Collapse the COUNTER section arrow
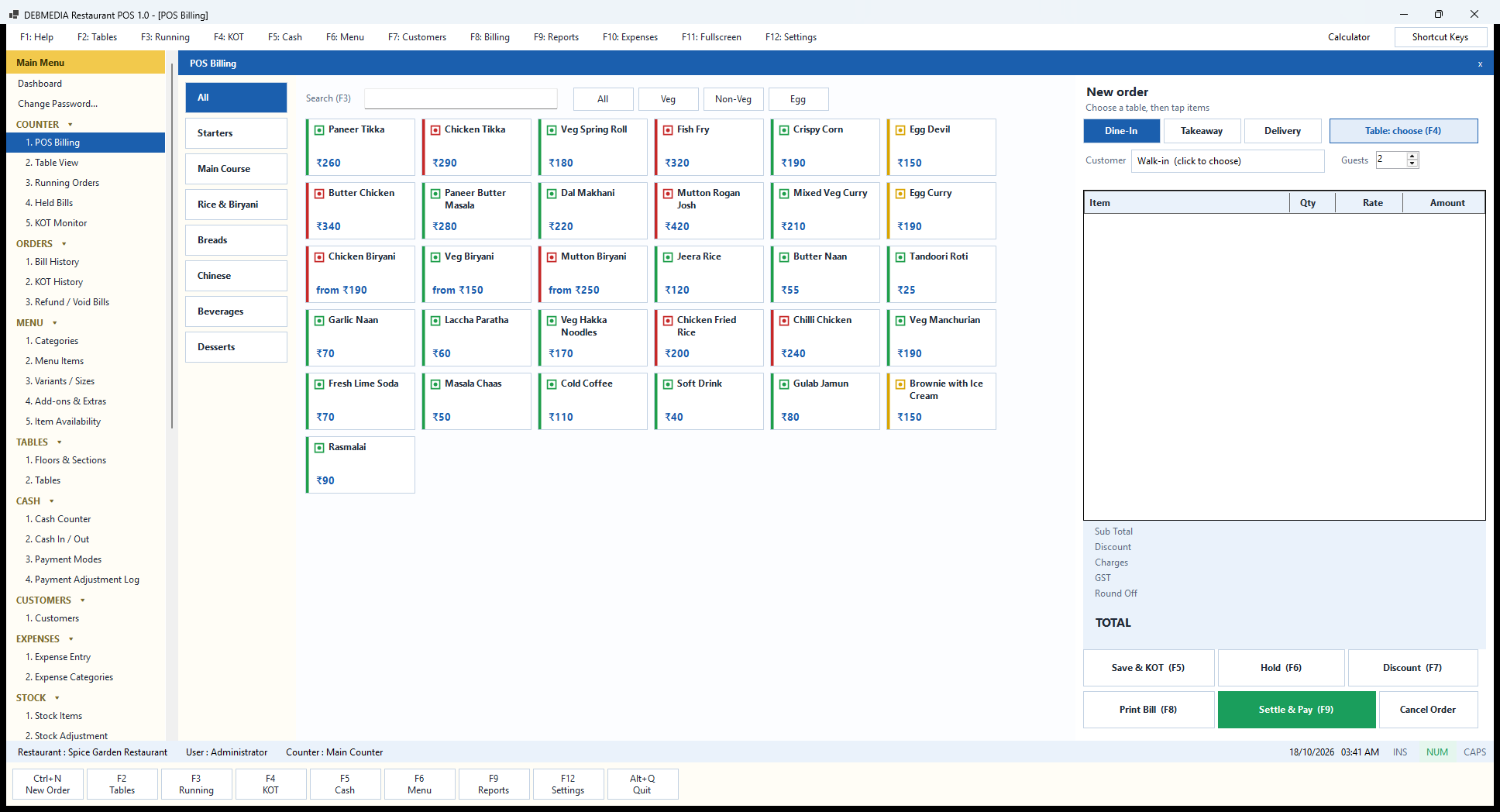The height and width of the screenshot is (812, 1500). pos(71,125)
